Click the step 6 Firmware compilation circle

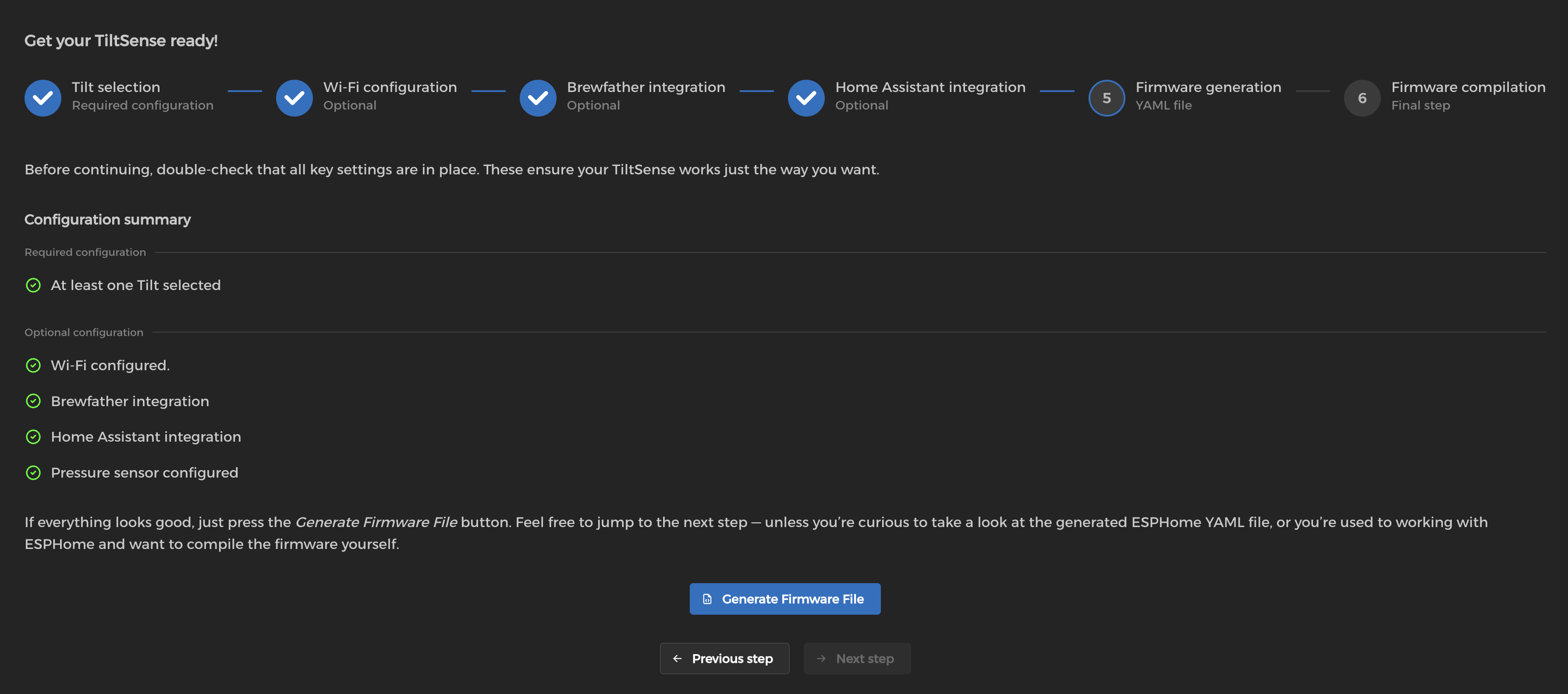(1362, 97)
